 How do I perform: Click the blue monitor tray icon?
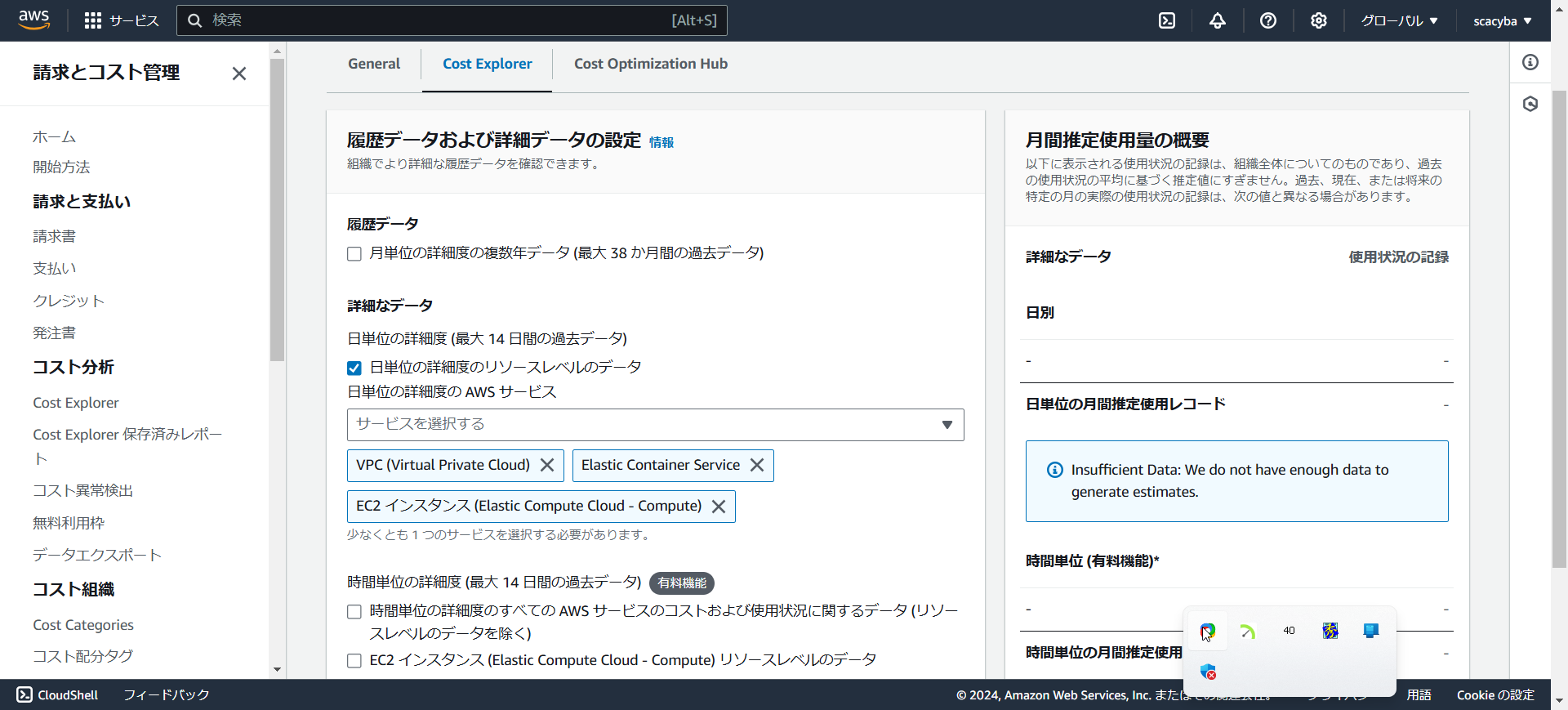(x=1371, y=631)
